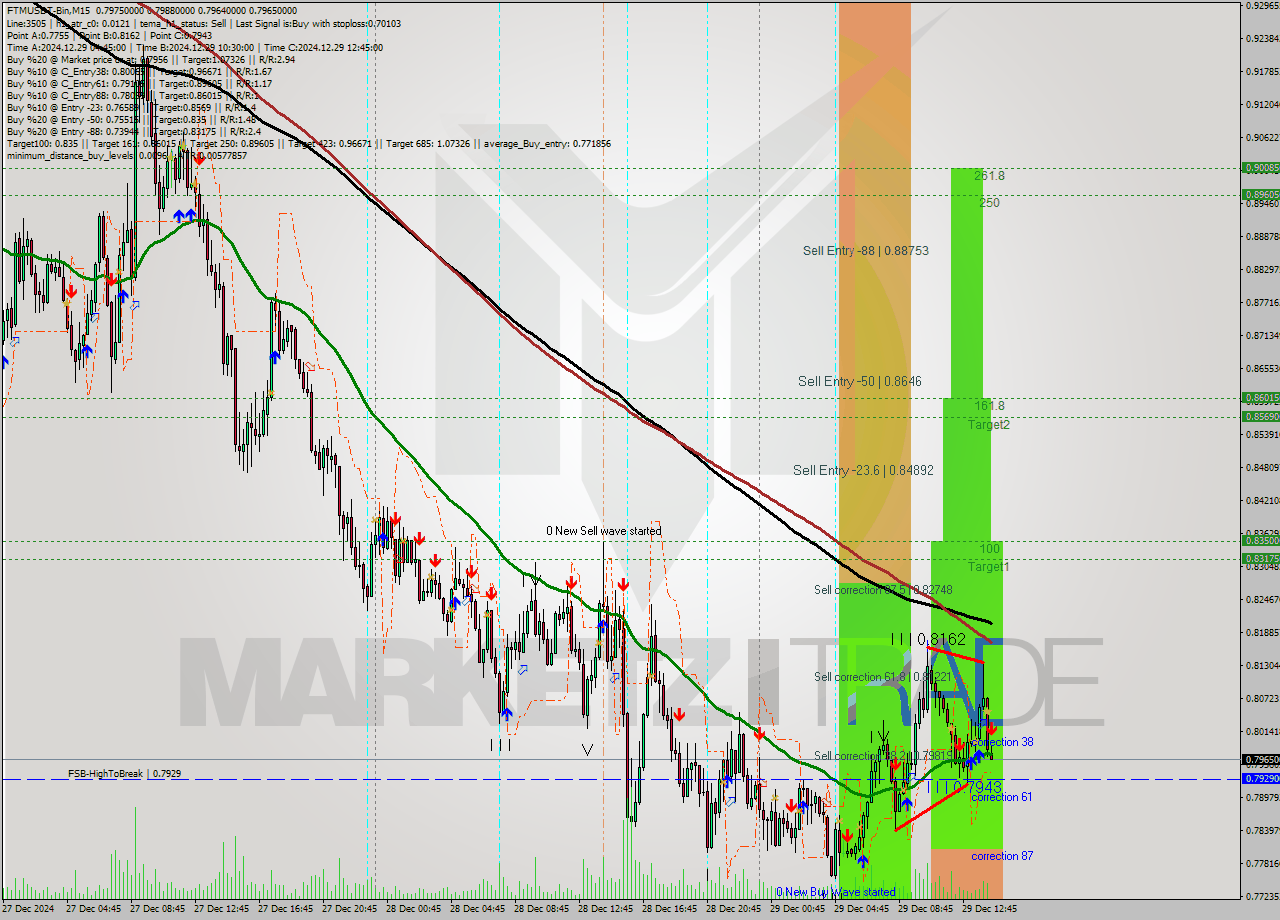Click the 'Target100: 0.835' targets line

click(x=308, y=143)
